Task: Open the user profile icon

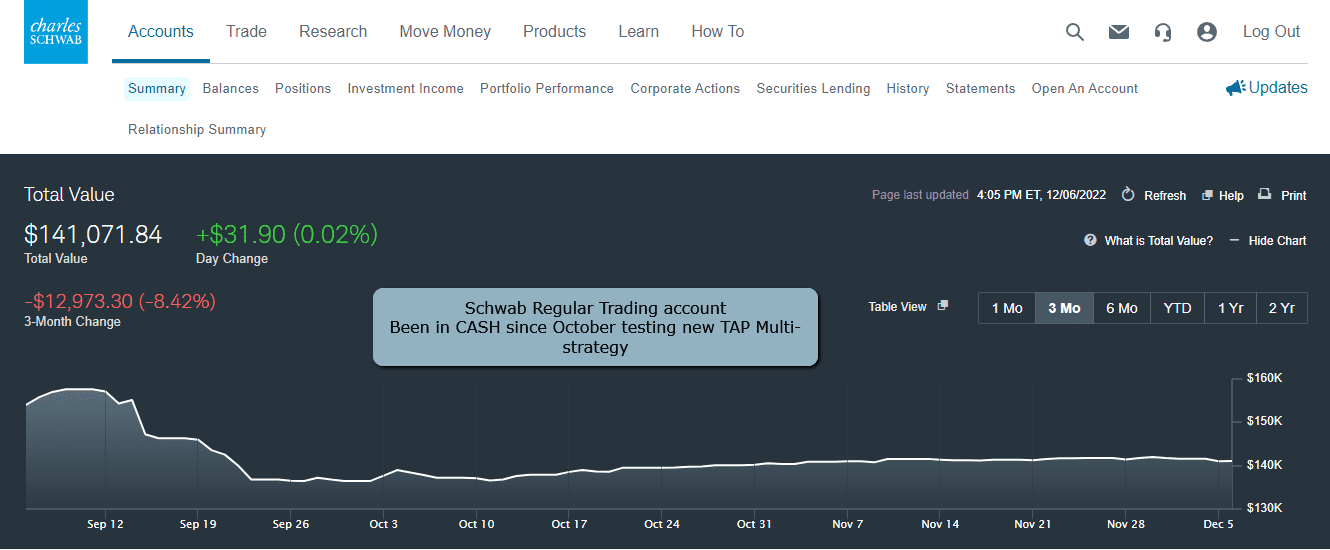Action: coord(1207,32)
